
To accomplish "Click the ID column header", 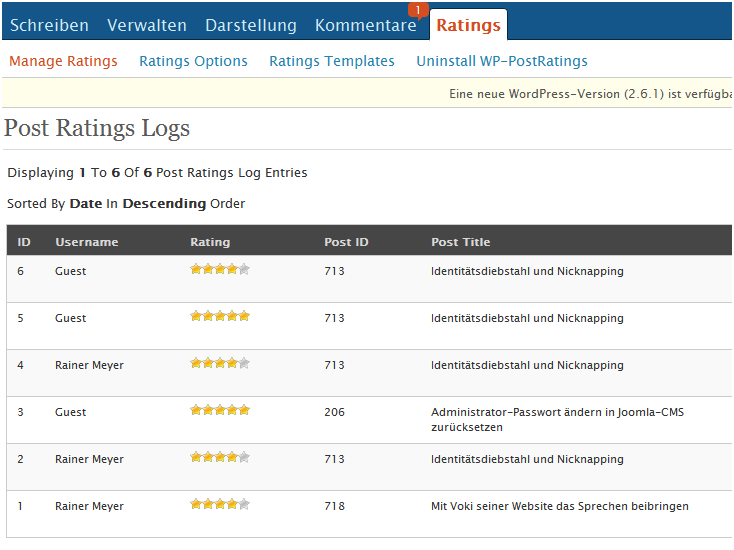I will point(24,242).
